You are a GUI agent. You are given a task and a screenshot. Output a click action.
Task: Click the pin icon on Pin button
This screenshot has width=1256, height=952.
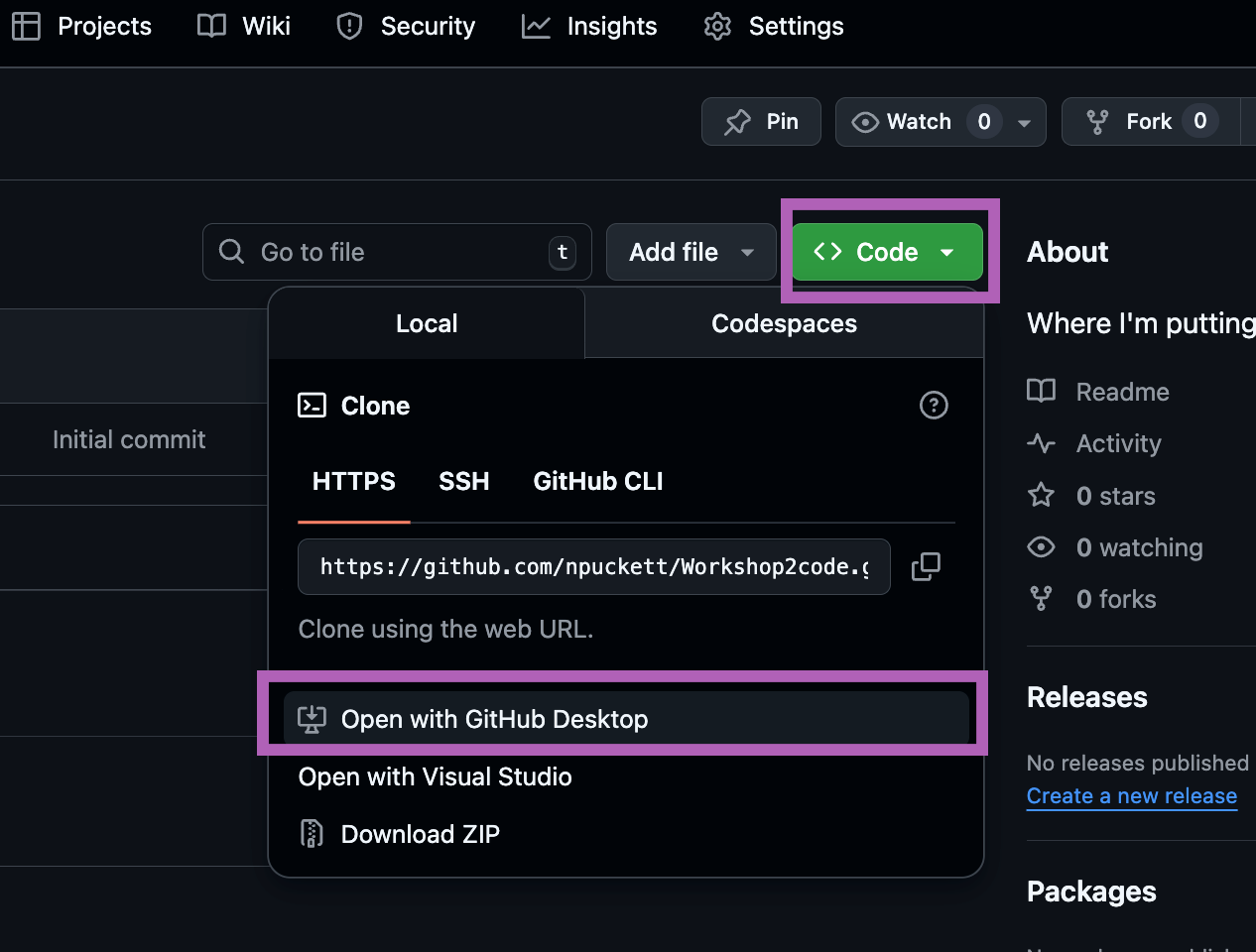737,122
